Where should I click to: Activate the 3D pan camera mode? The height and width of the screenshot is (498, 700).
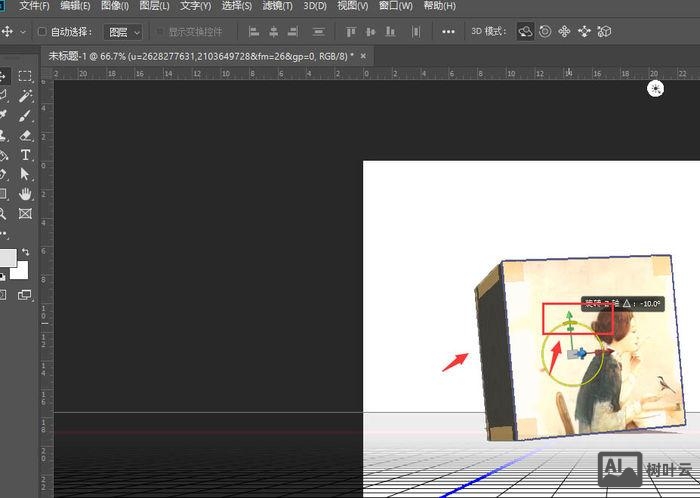pos(565,32)
